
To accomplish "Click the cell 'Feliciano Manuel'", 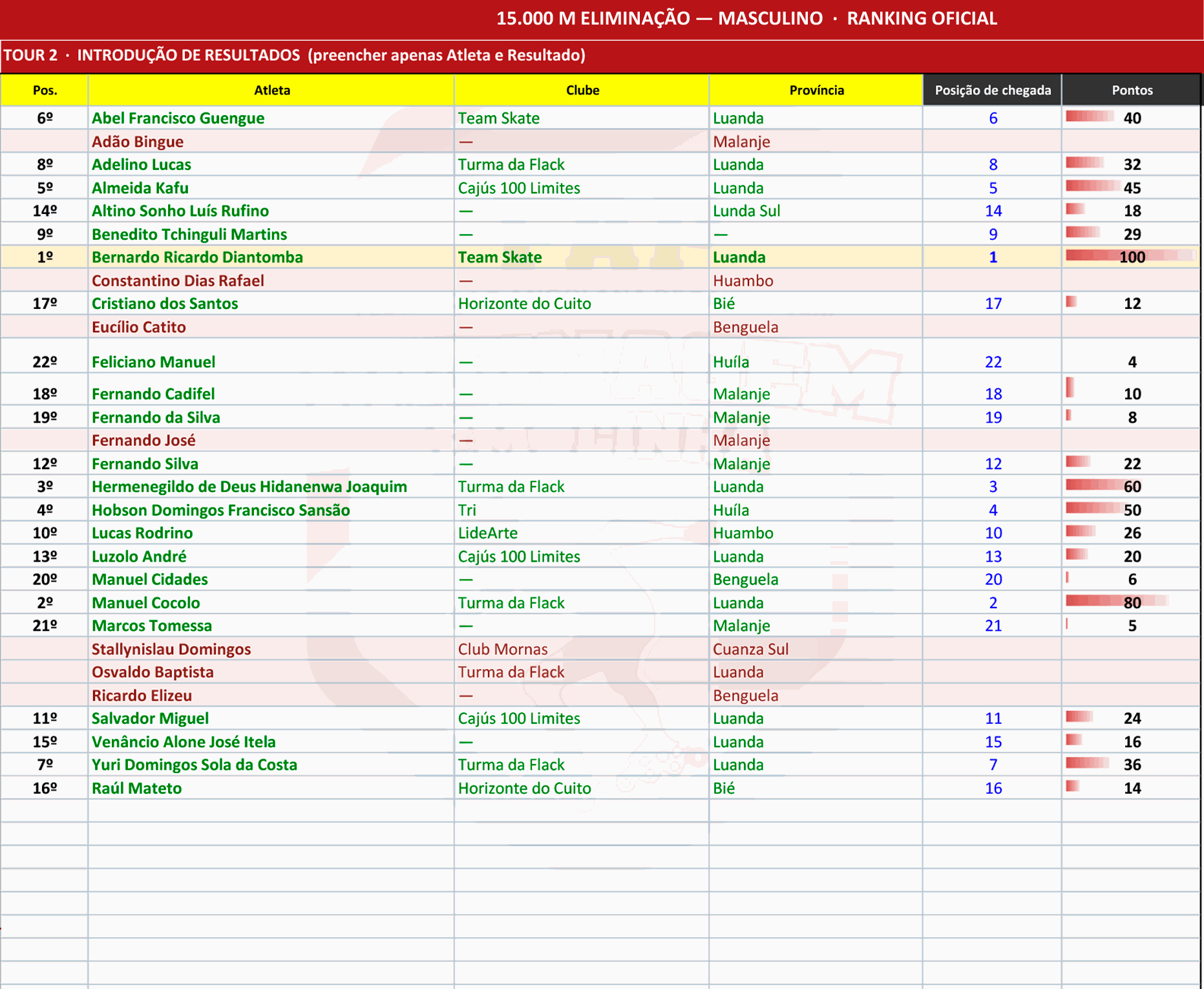I will pyautogui.click(x=271, y=356).
